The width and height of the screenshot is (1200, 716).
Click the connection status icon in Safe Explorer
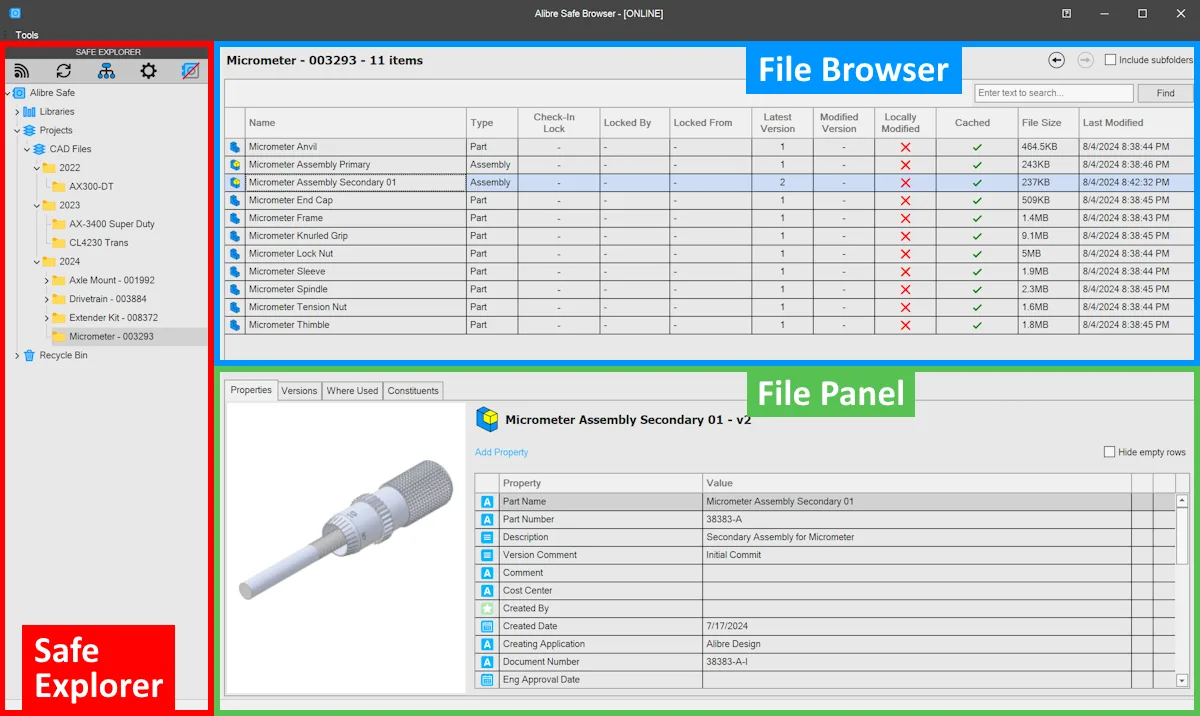coord(21,71)
